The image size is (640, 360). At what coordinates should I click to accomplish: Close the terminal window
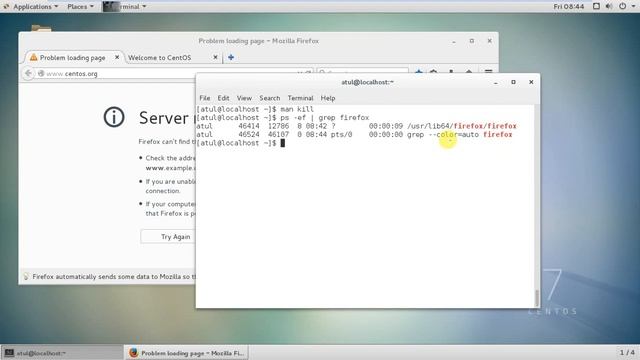tap(531, 82)
